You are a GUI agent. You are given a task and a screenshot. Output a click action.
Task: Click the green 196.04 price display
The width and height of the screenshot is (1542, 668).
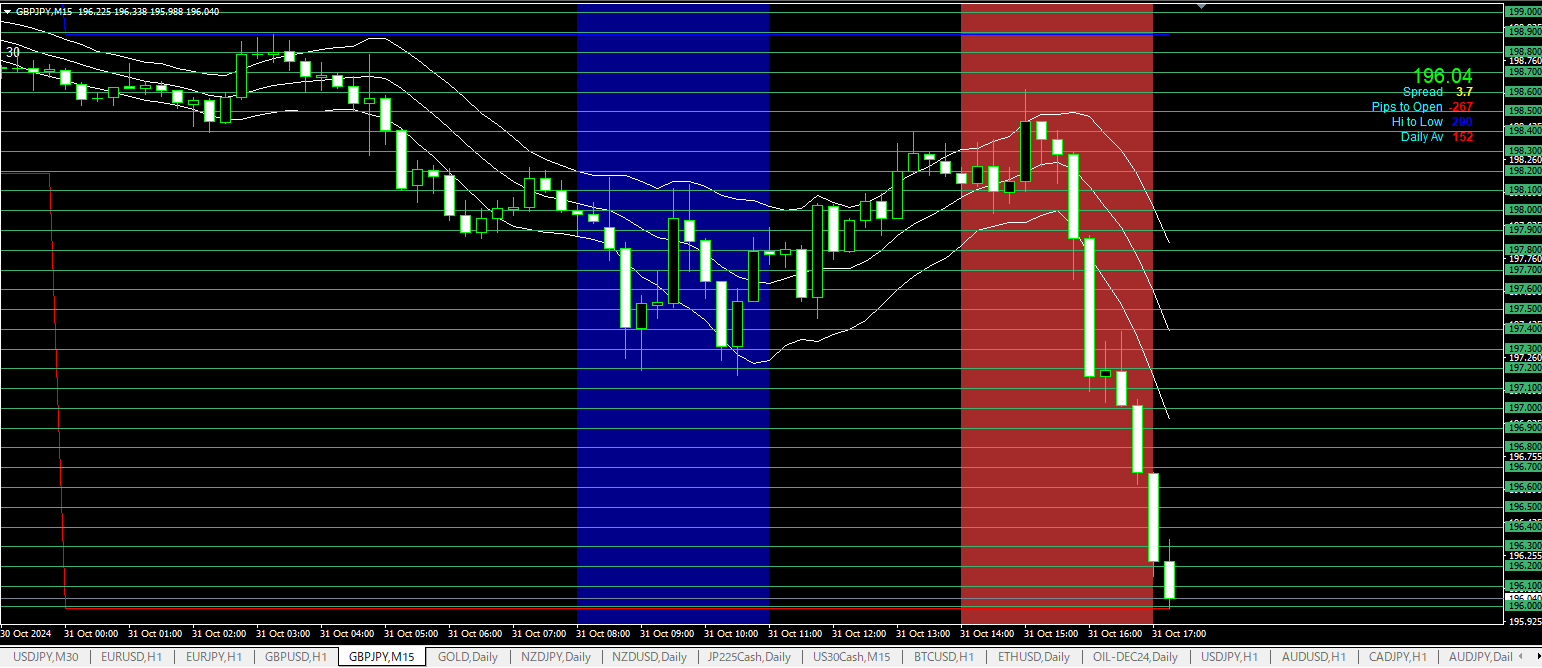point(1442,76)
